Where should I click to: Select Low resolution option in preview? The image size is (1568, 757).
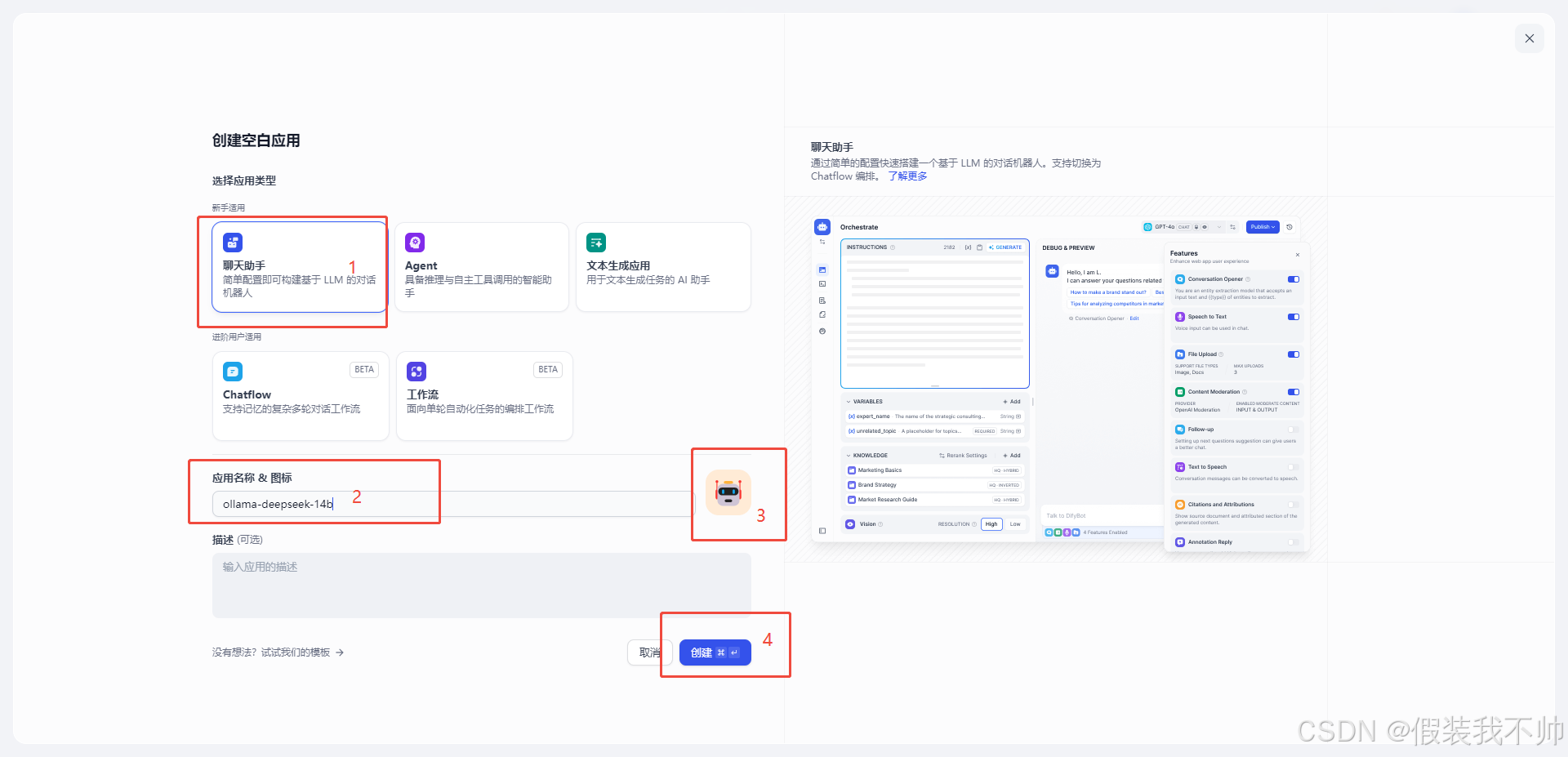tap(1015, 524)
